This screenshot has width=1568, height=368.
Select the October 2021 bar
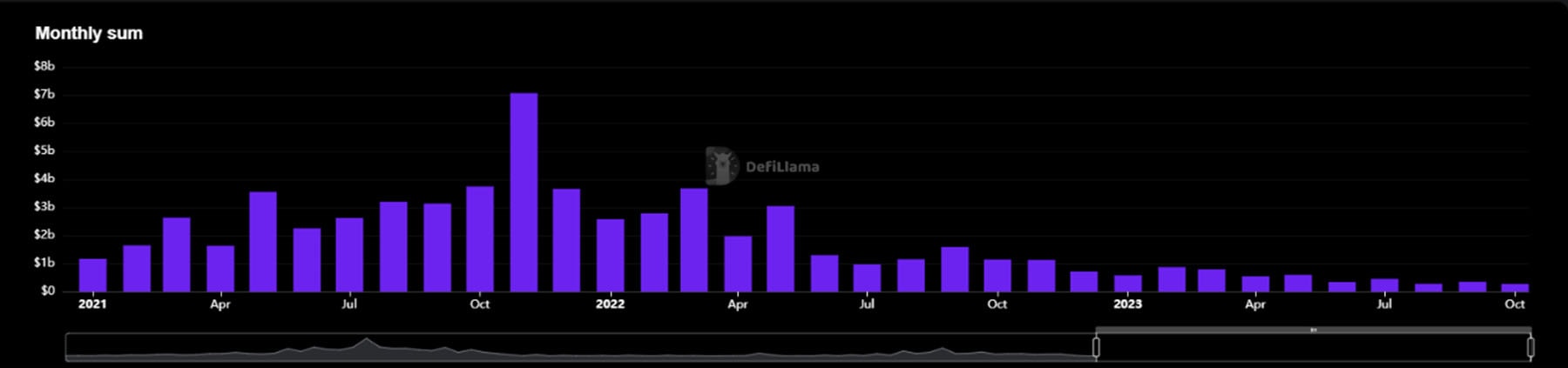480,238
